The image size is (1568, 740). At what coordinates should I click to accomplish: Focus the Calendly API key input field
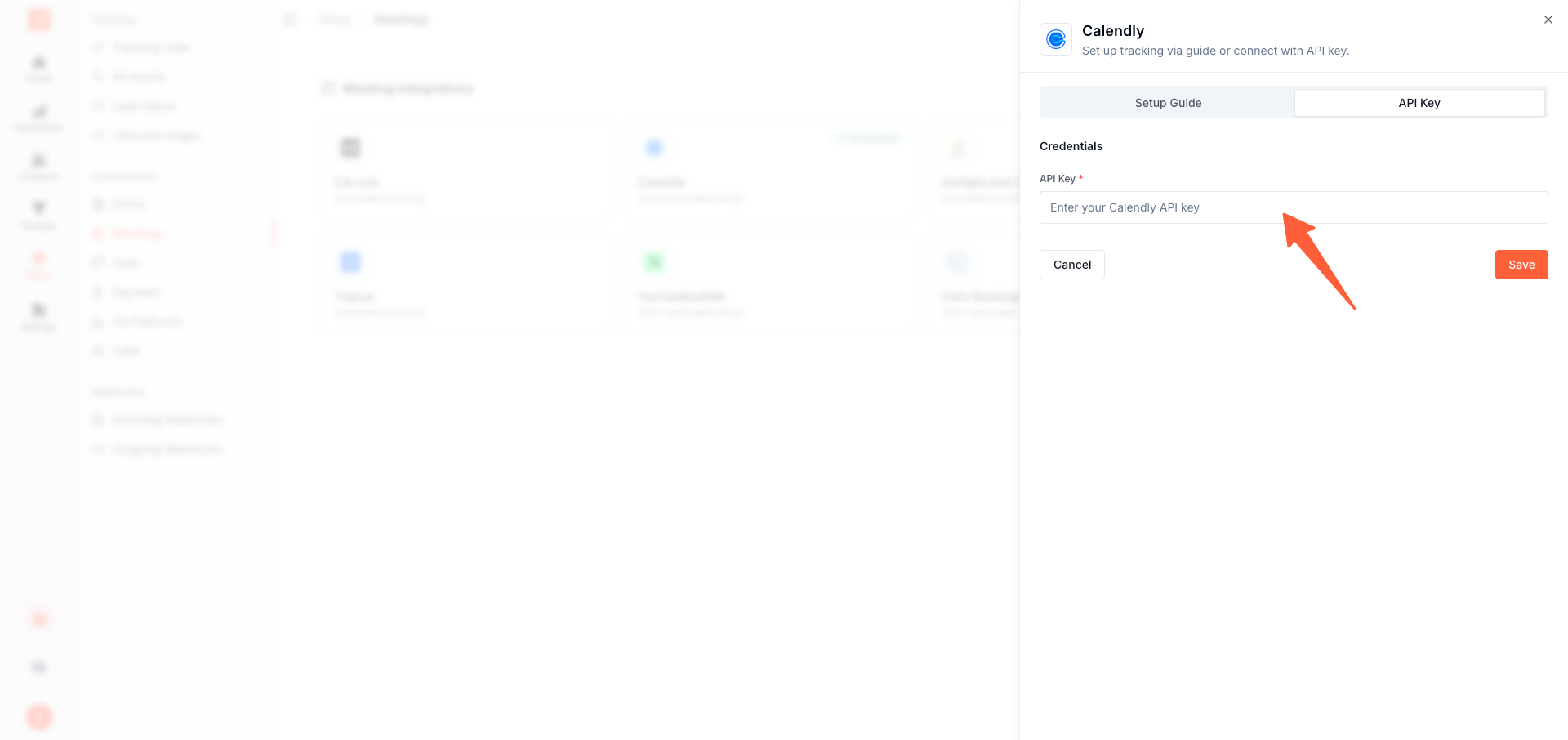click(x=1294, y=207)
